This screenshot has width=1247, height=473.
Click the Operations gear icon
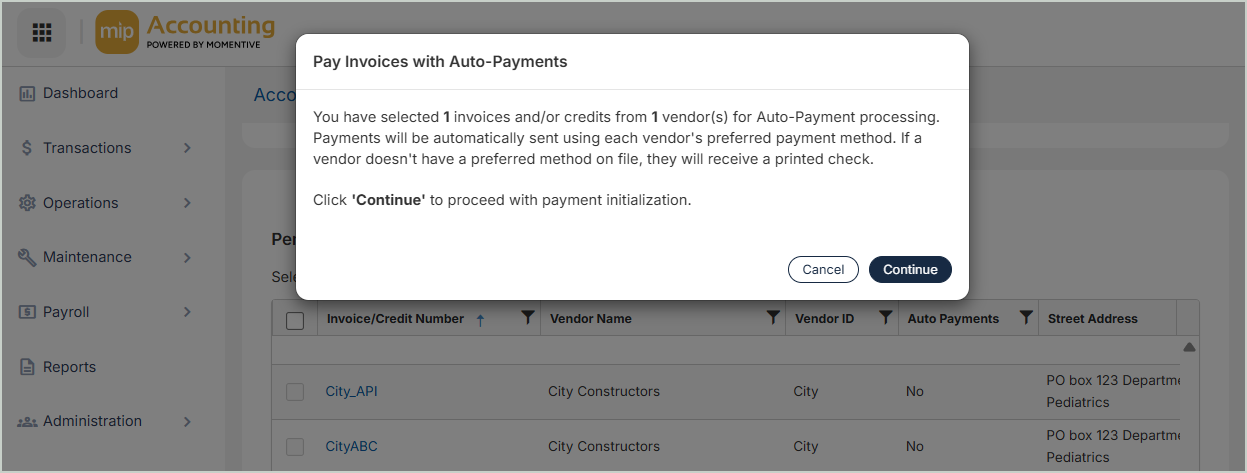click(27, 203)
